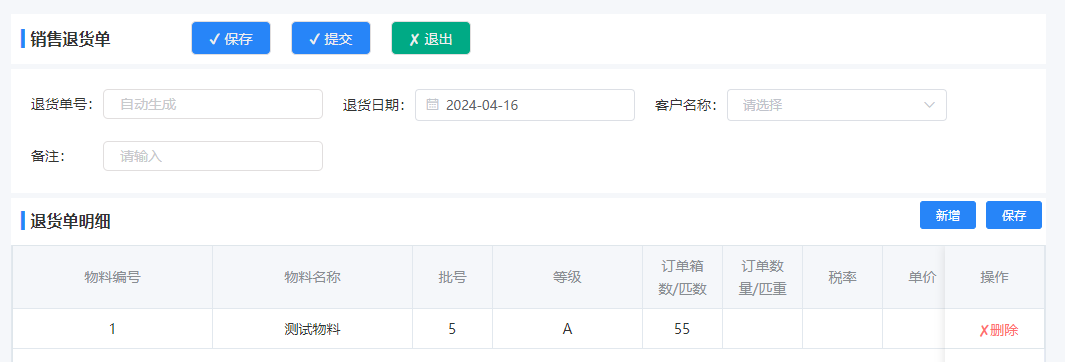Viewport: 1065px width, 362px height.
Task: Delete the row with ✗删除 link
Action: point(998,331)
